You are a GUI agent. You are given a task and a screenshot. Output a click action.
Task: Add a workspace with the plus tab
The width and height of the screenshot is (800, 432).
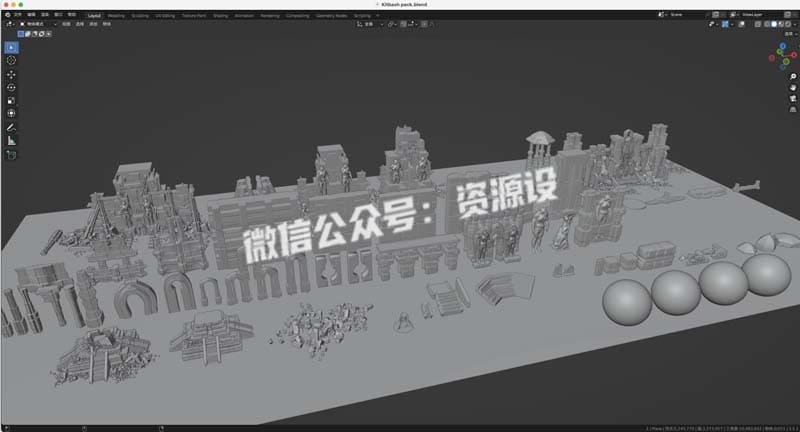378,15
